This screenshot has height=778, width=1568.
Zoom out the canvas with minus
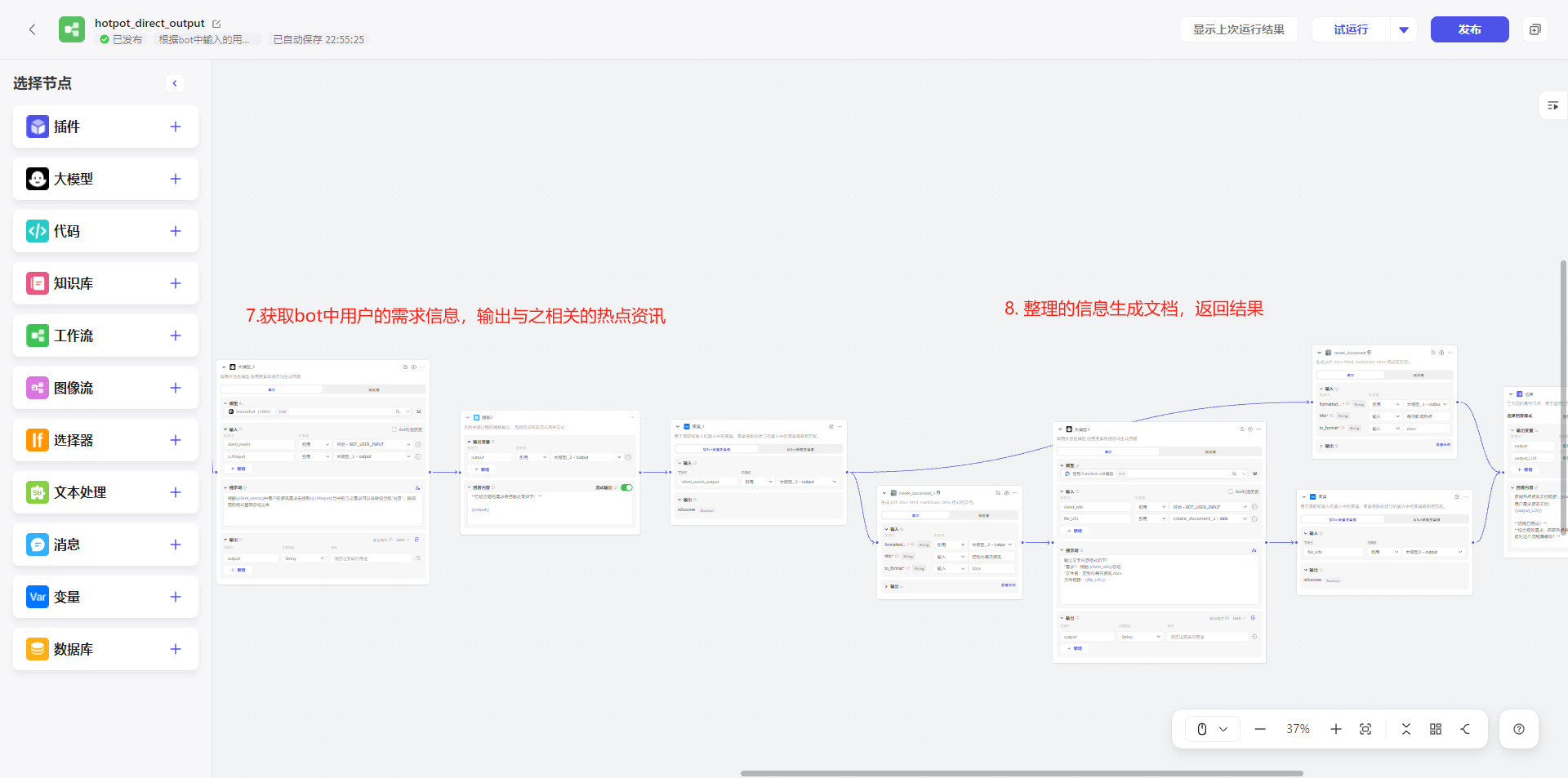point(1260,729)
